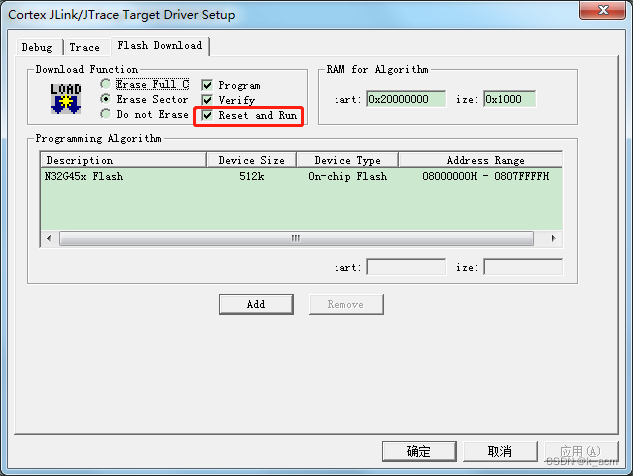This screenshot has width=633, height=476.
Task: Uncheck the Reset and Run checkbox
Action: click(207, 115)
